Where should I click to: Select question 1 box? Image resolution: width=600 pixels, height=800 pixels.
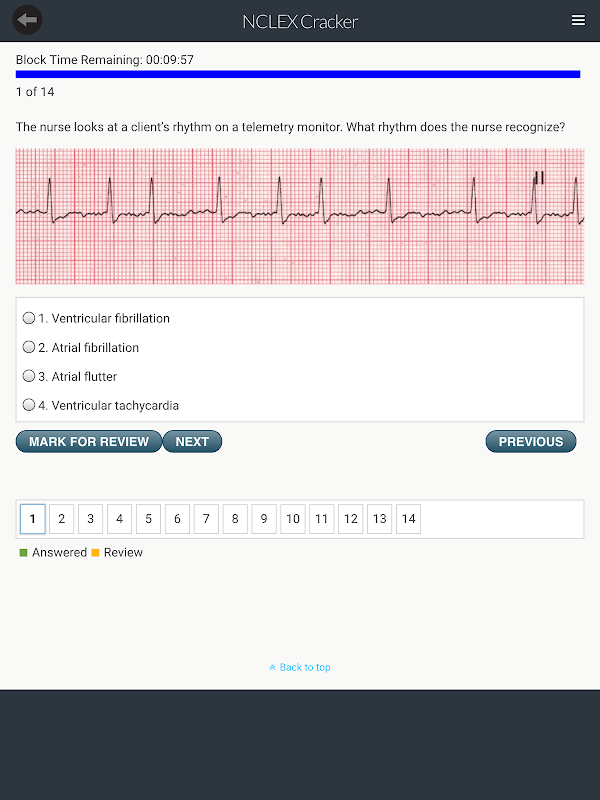pos(32,519)
